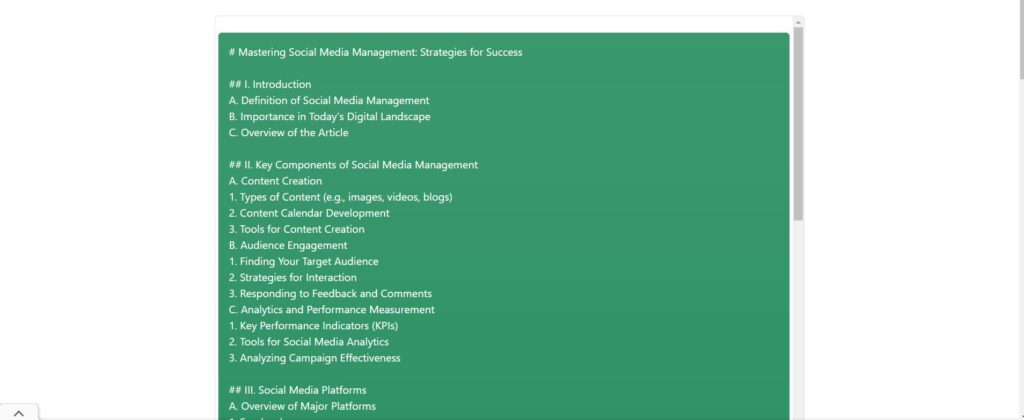This screenshot has height=420, width=1024.
Task: Click "B. Importance in Today's Digital Landscape"
Action: coord(329,116)
